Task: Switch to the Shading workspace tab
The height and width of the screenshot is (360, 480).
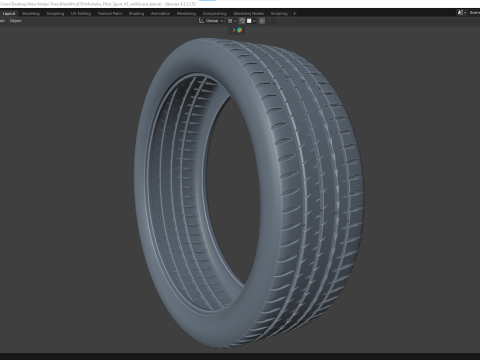Action: [136, 14]
